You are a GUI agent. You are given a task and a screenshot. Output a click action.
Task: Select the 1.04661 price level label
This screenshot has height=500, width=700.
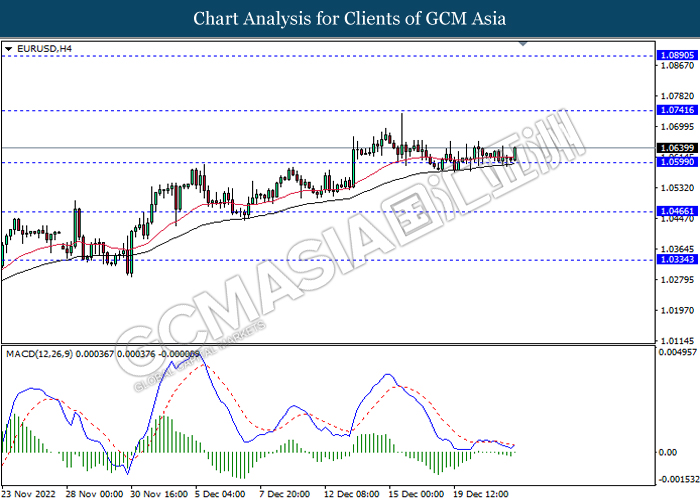[677, 211]
